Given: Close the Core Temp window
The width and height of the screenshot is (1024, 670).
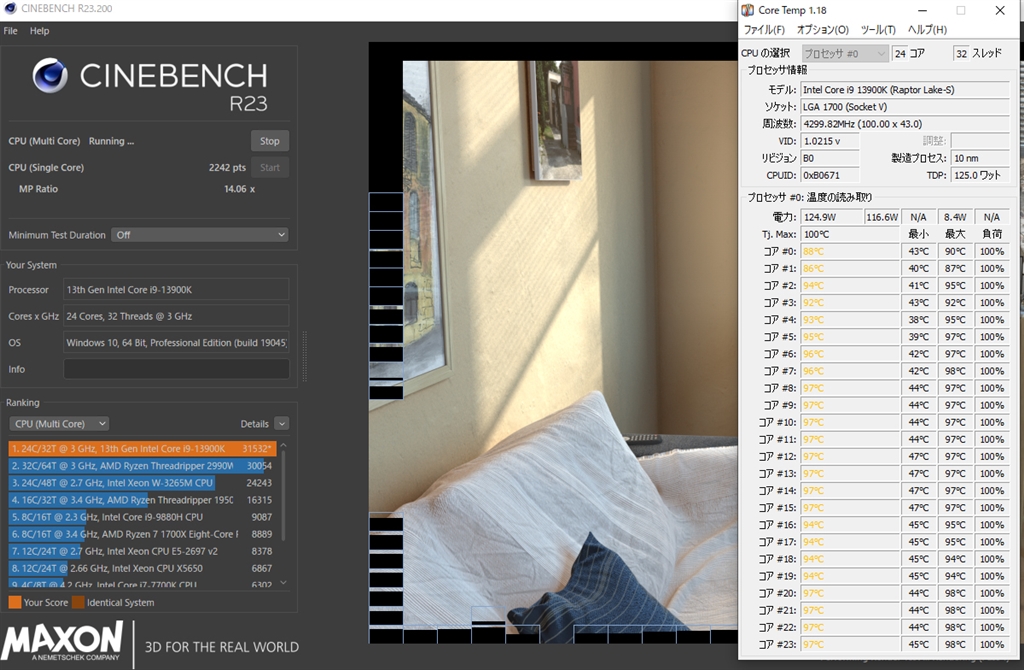Looking at the screenshot, I should point(1000,10).
